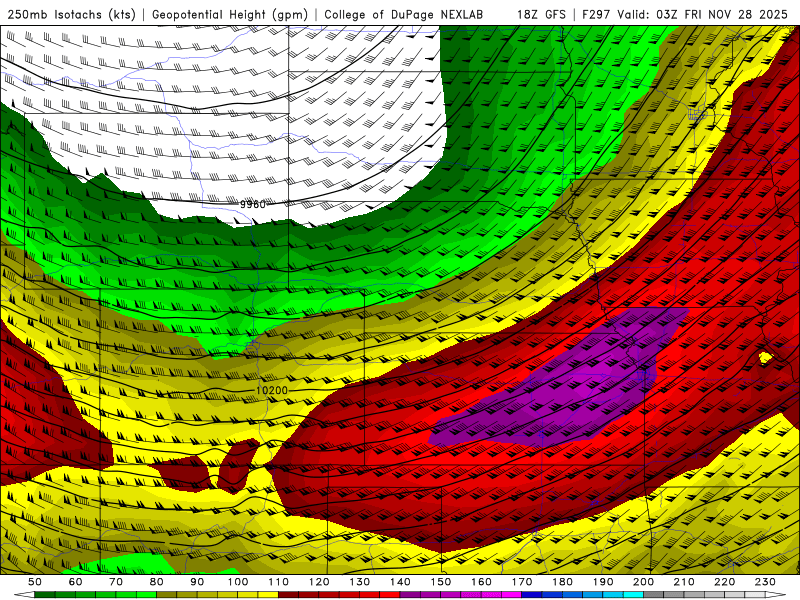Viewport: 800px width, 600px height.
Task: Click the 160 value on the color scale
Action: pos(481,582)
